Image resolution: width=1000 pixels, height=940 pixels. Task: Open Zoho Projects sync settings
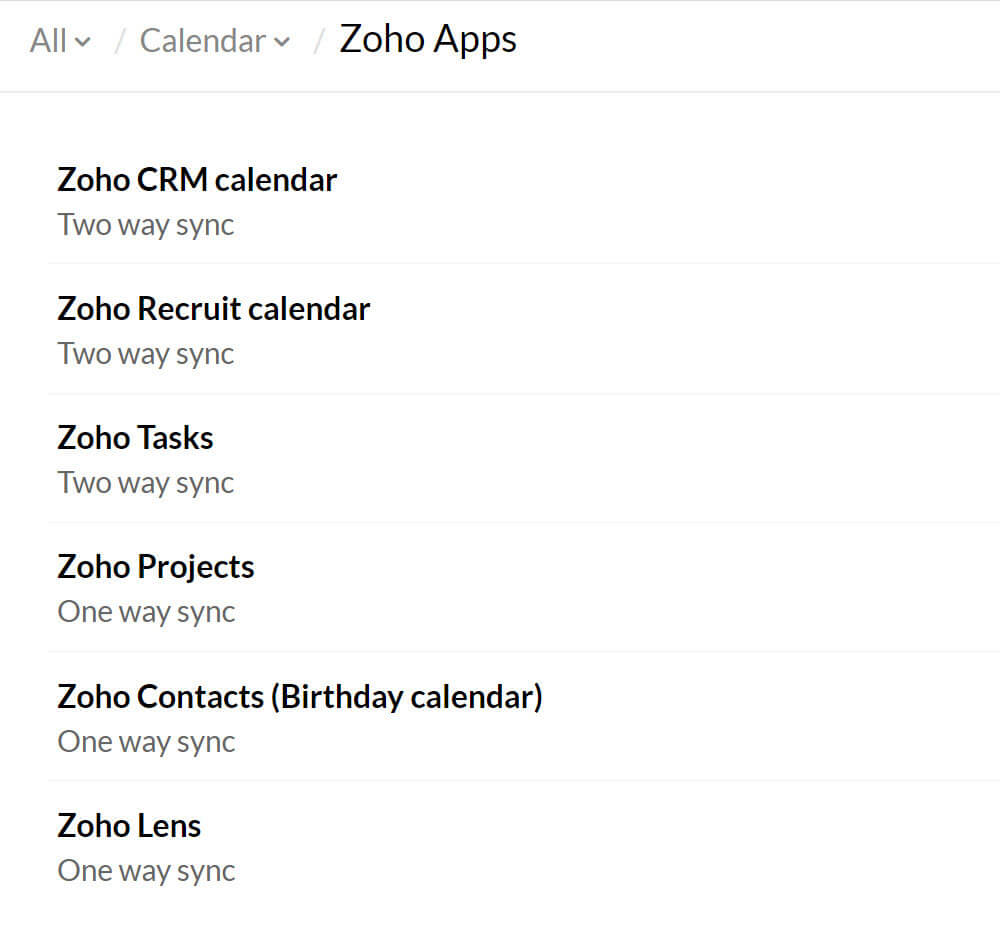[x=156, y=567]
